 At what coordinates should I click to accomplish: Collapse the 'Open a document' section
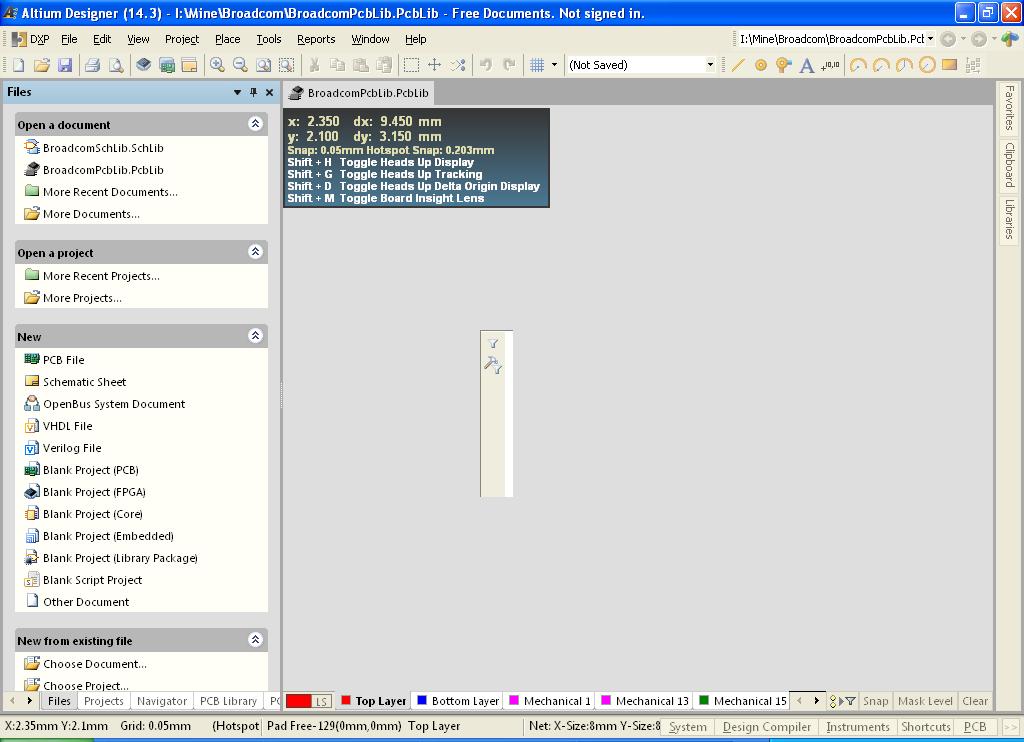point(255,123)
